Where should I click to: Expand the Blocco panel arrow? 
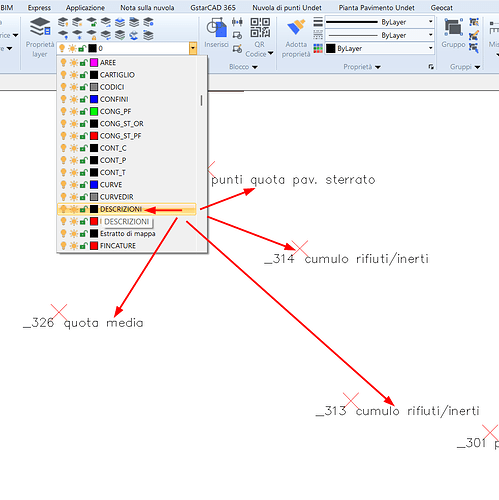[255, 67]
